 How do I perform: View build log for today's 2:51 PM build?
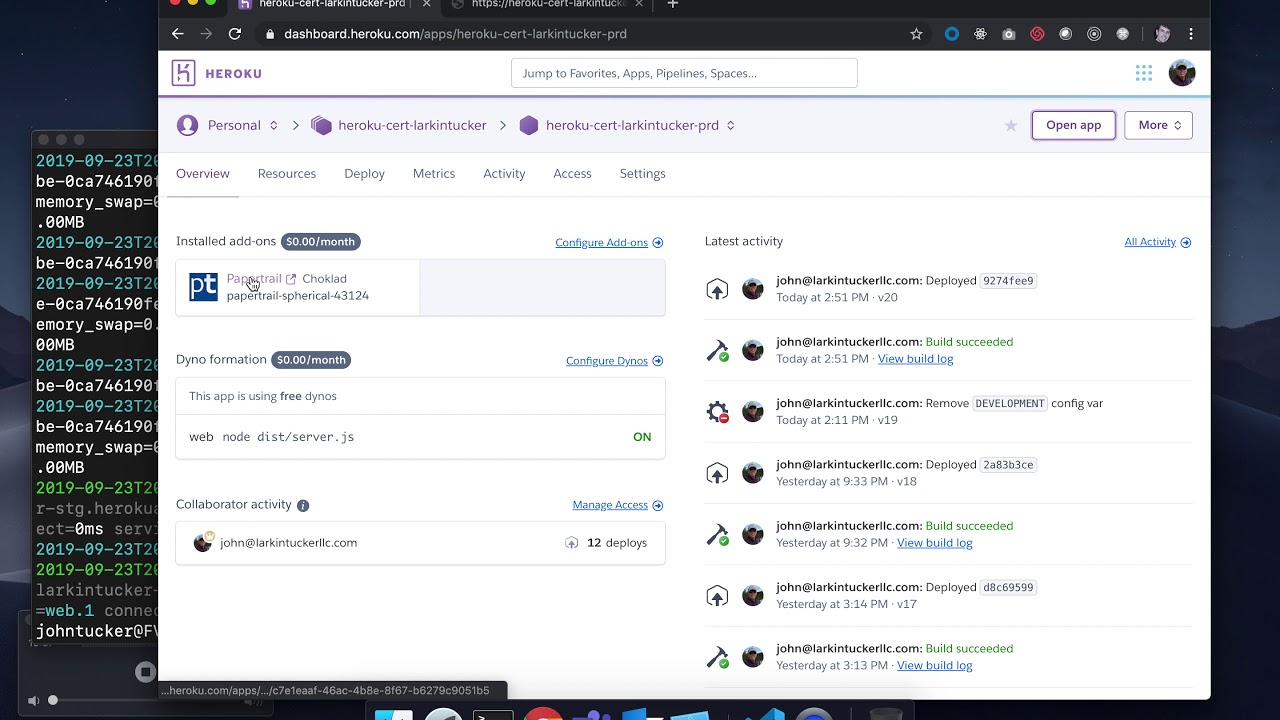click(x=915, y=359)
